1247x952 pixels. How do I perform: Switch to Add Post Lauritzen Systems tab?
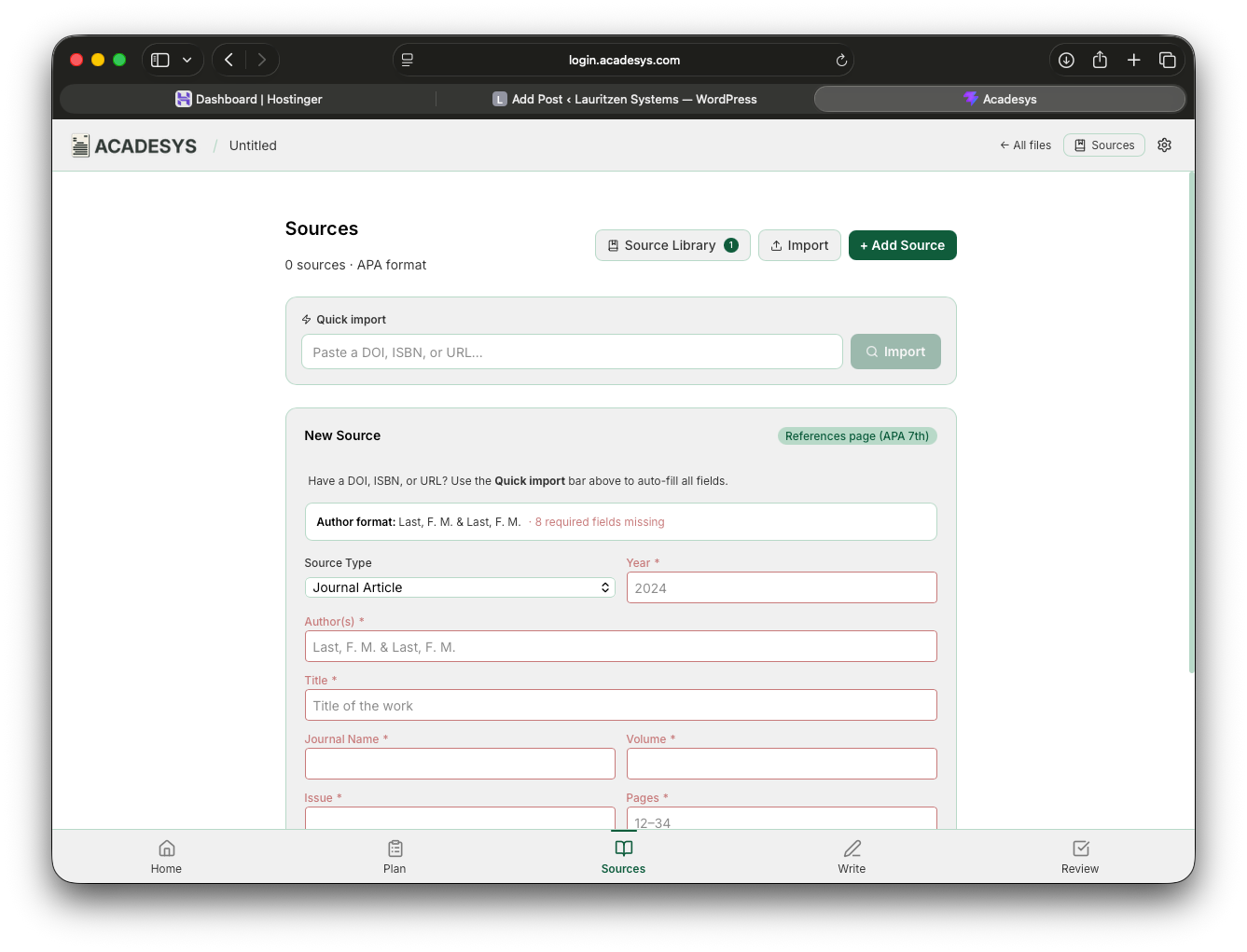tap(625, 99)
